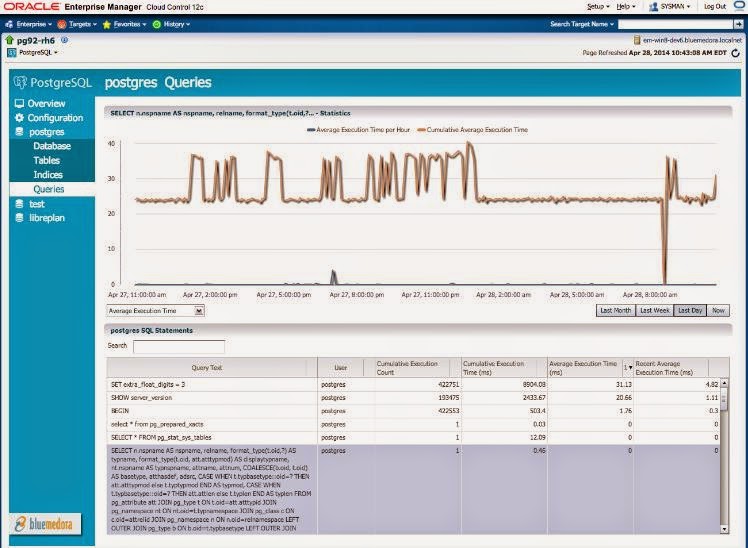Expand Search Target Name dropdown

pos(582,24)
